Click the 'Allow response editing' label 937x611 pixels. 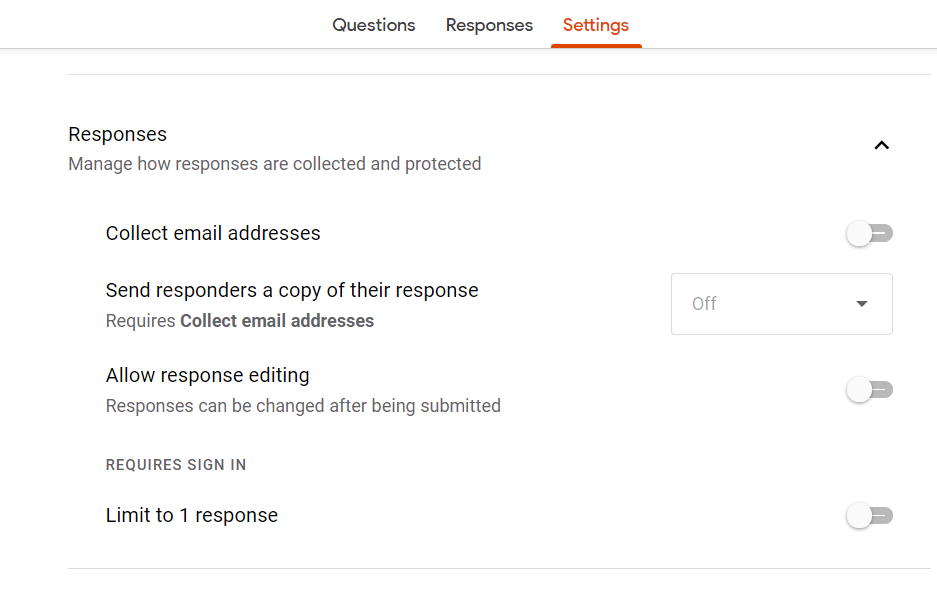(x=207, y=375)
